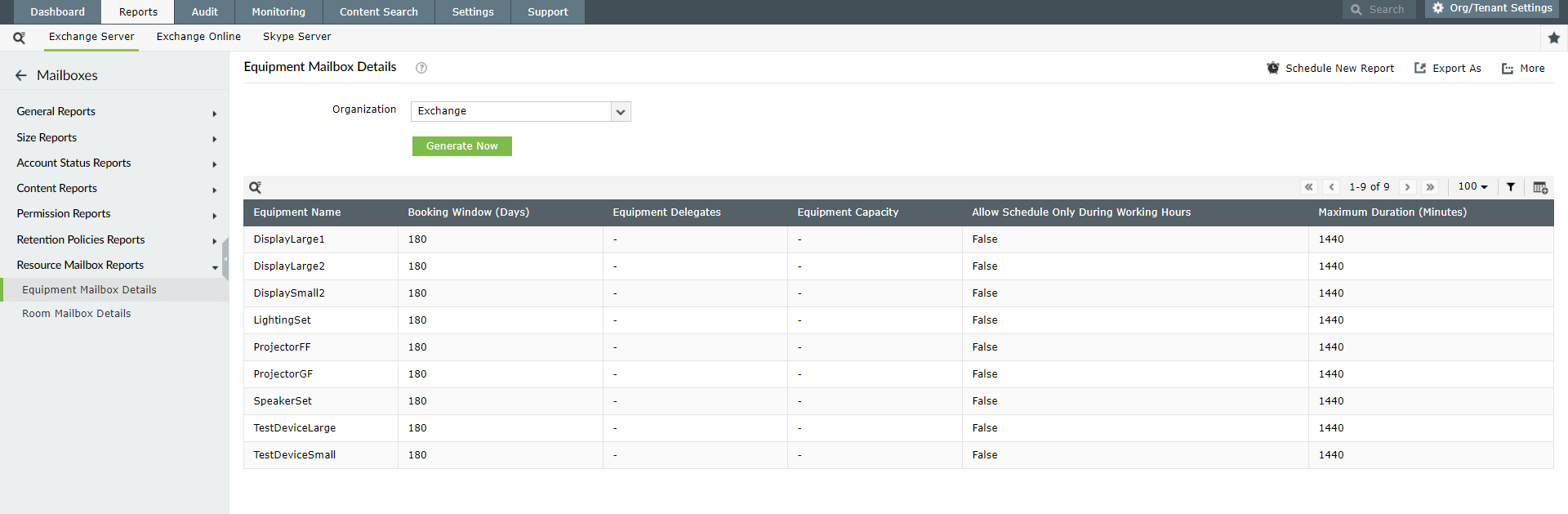Jump to the first page of results
The image size is (1568, 514).
point(1309,187)
